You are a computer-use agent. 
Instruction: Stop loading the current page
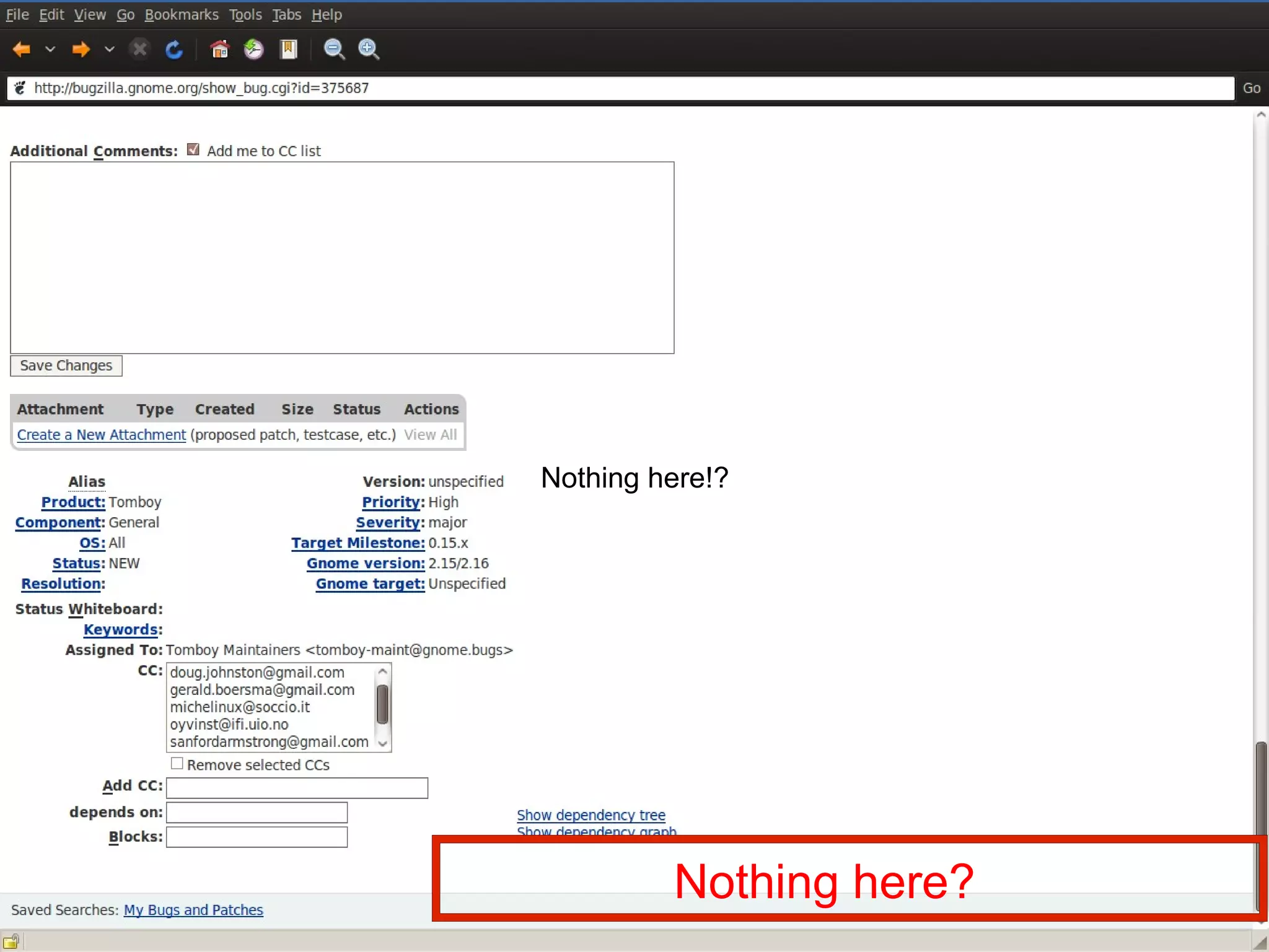point(139,50)
